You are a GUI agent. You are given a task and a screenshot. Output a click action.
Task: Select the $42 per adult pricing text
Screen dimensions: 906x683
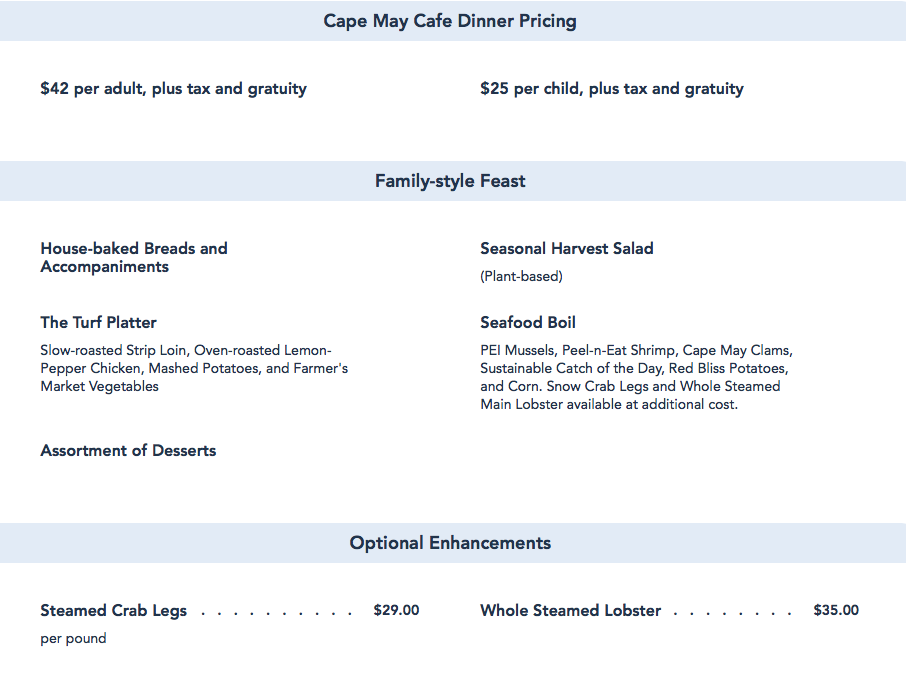tap(173, 89)
